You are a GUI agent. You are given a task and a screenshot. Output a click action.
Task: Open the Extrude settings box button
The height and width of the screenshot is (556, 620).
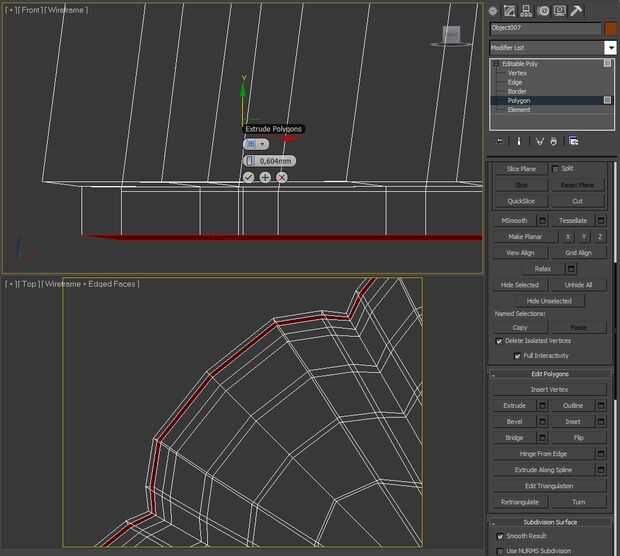click(542, 406)
